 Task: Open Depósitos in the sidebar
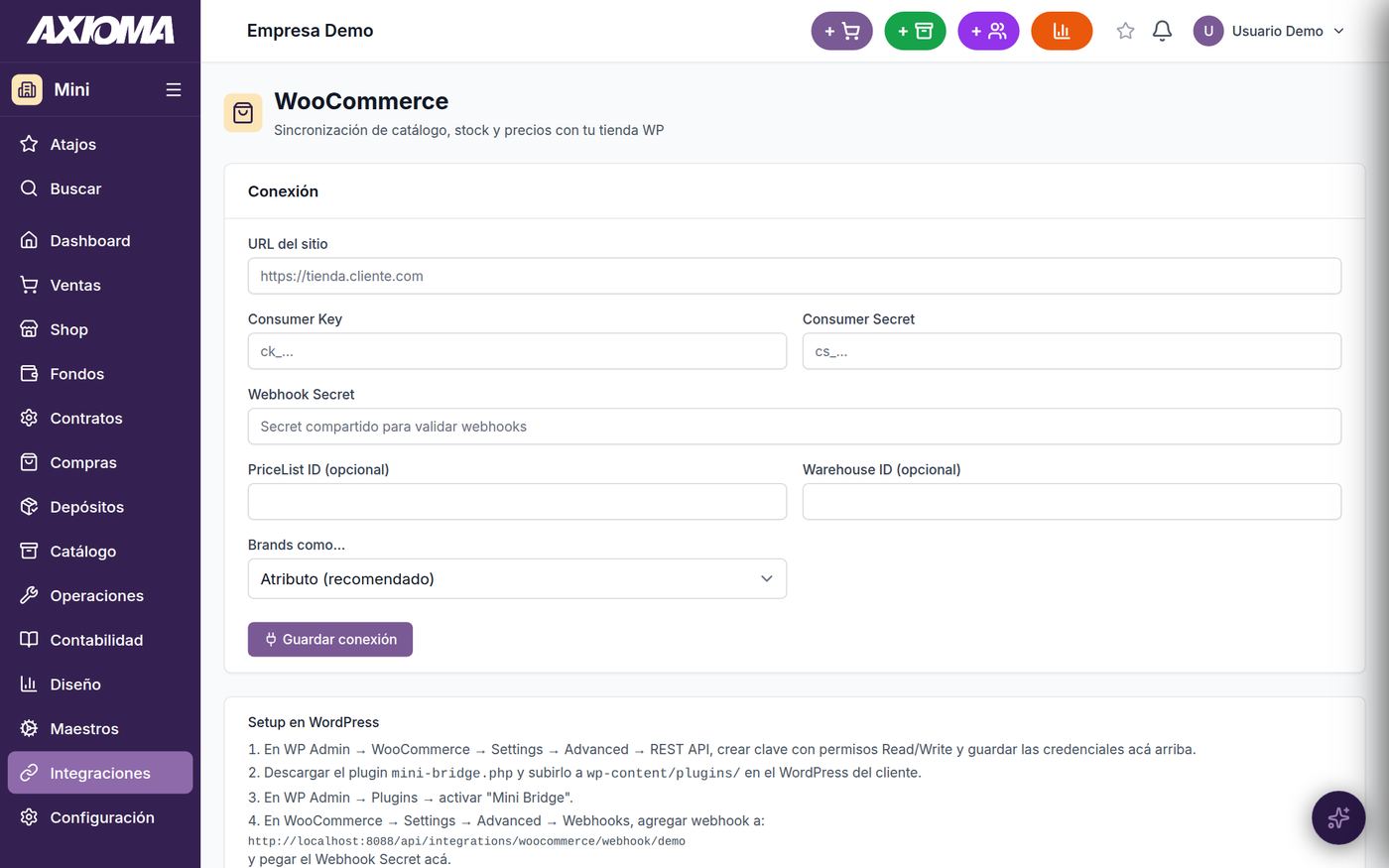100,506
